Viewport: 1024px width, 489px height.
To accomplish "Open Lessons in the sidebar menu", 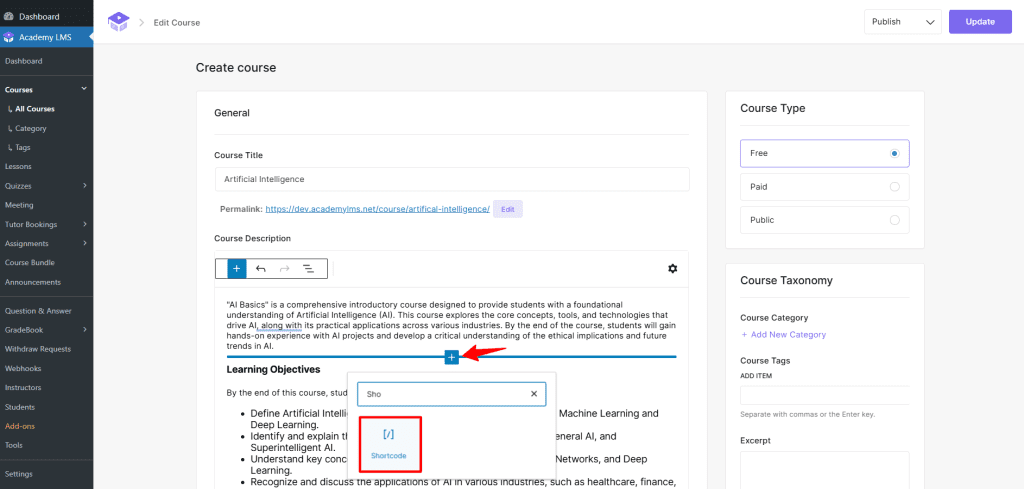I will pos(18,166).
